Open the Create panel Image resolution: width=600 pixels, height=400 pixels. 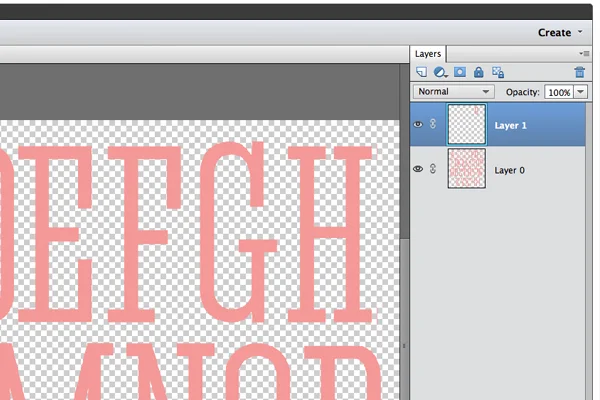pyautogui.click(x=554, y=33)
